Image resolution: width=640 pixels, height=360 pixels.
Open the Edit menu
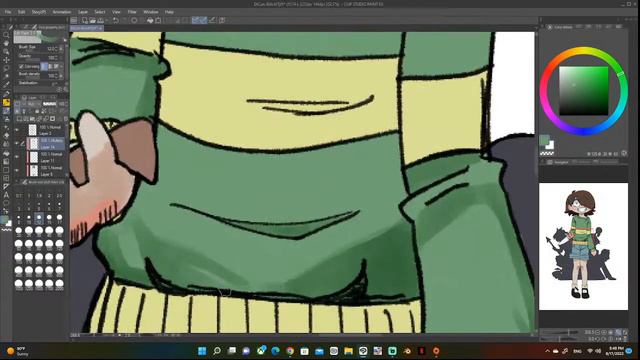[x=22, y=12]
